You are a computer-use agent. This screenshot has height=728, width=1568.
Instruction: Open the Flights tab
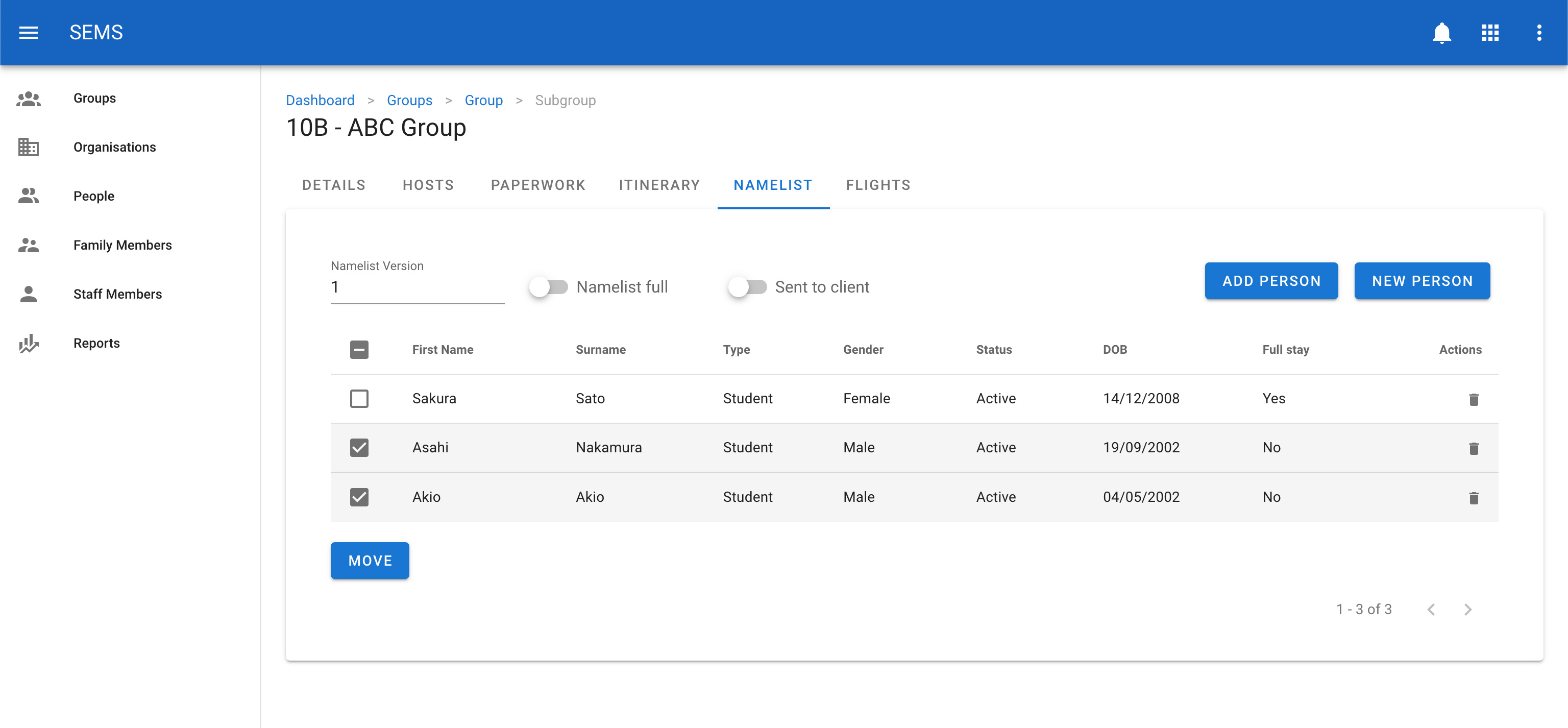coord(878,185)
